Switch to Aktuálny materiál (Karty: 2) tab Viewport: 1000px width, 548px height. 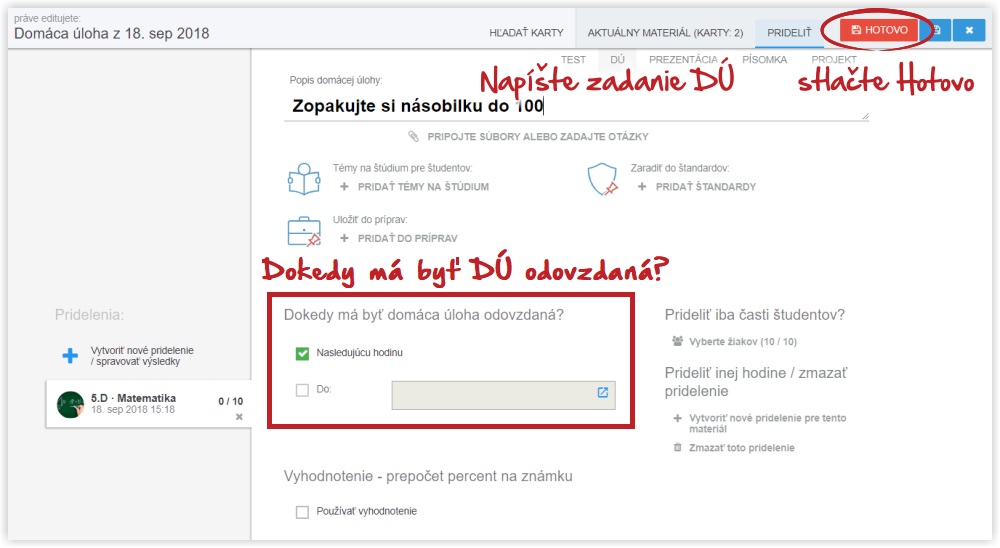665,33
